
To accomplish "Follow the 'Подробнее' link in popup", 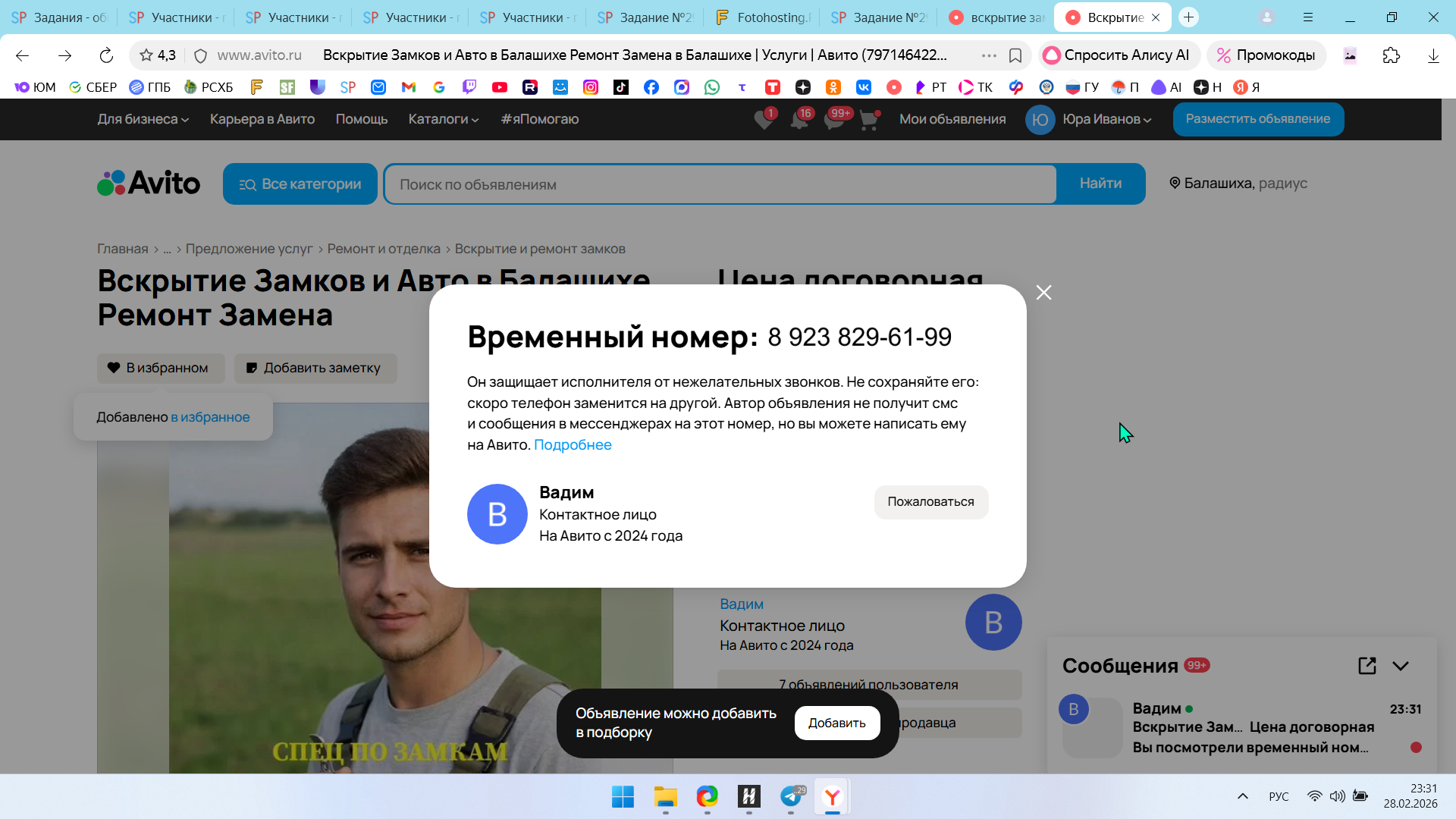I will click(x=573, y=445).
